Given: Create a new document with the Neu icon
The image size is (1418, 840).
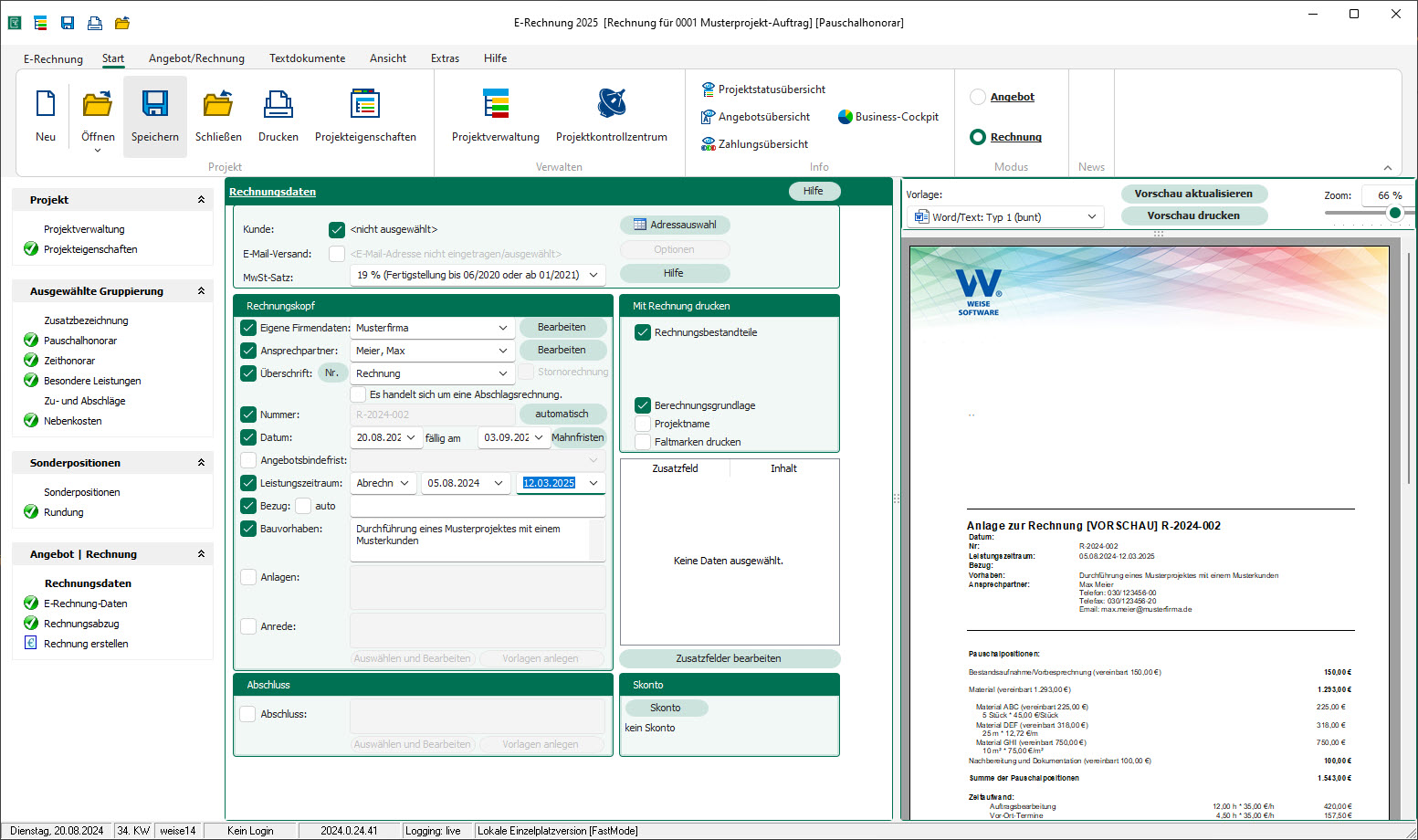Looking at the screenshot, I should (45, 116).
